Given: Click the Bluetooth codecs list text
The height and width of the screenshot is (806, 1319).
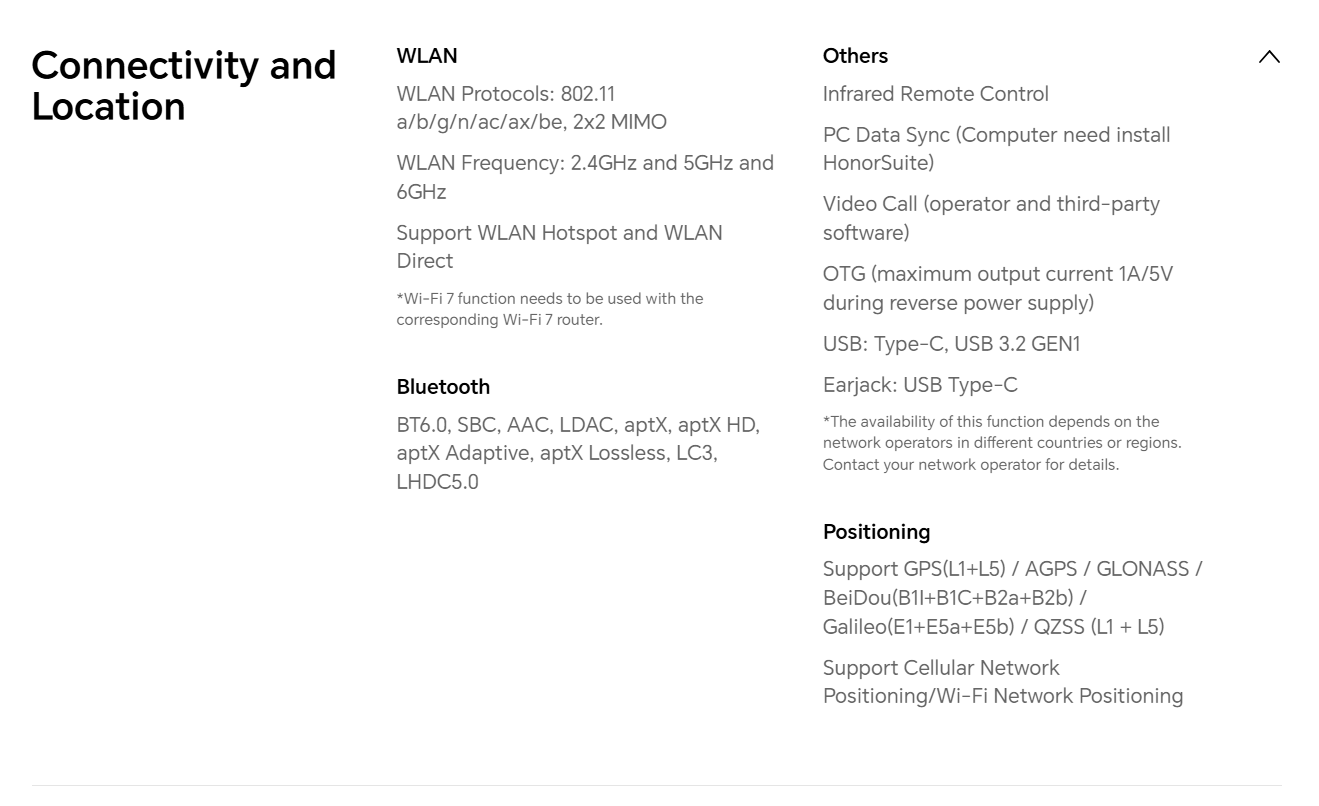Looking at the screenshot, I should (x=578, y=453).
